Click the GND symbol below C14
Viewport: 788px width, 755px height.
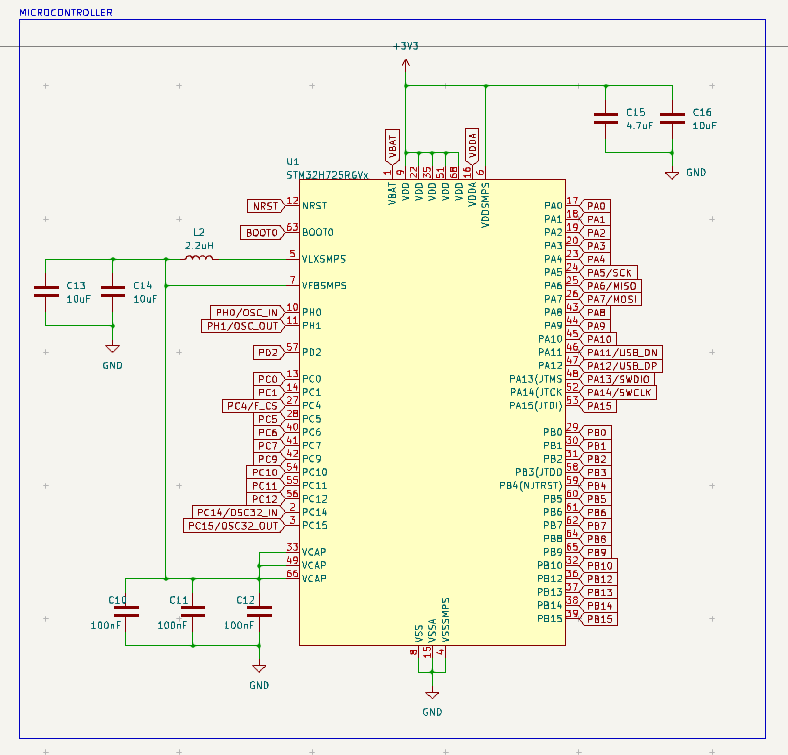pyautogui.click(x=113, y=348)
